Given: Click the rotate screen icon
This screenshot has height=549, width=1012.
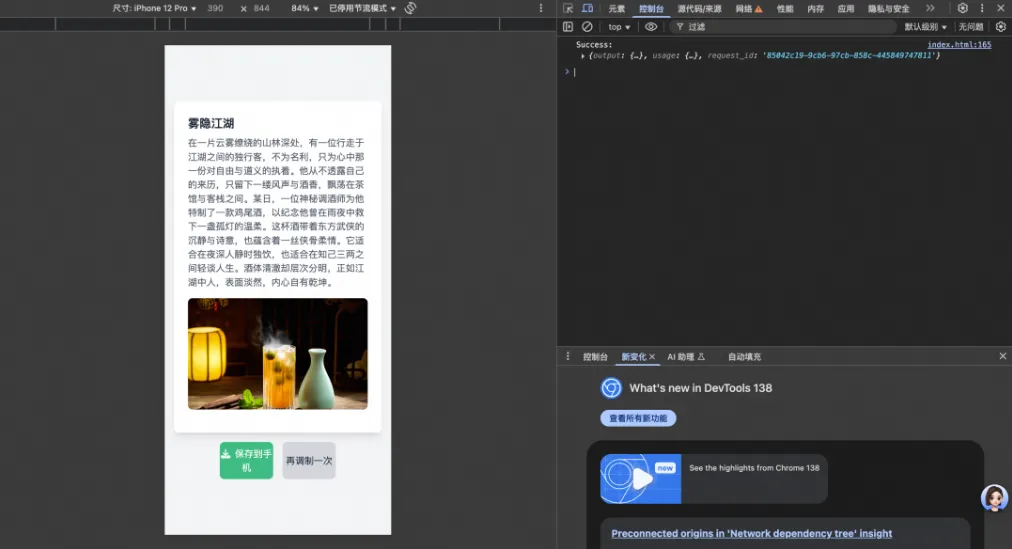Looking at the screenshot, I should pos(410,8).
